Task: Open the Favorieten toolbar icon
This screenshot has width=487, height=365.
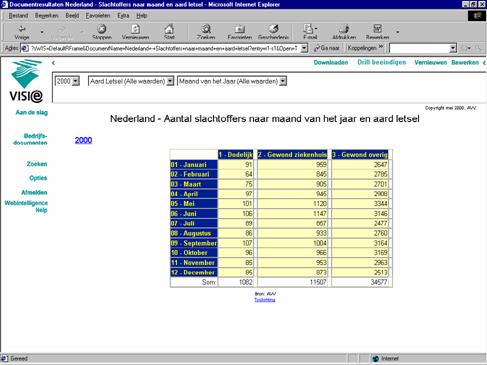Action: click(239, 29)
